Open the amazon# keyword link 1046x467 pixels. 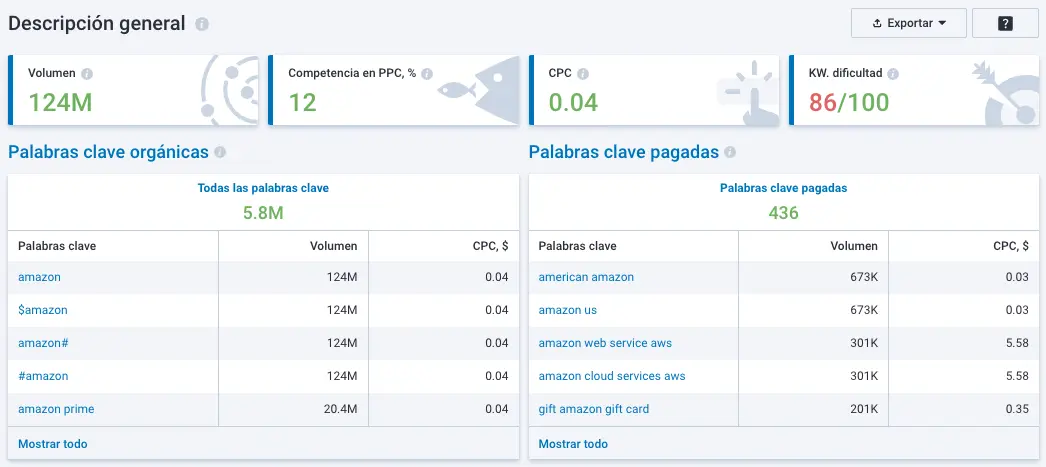43,343
